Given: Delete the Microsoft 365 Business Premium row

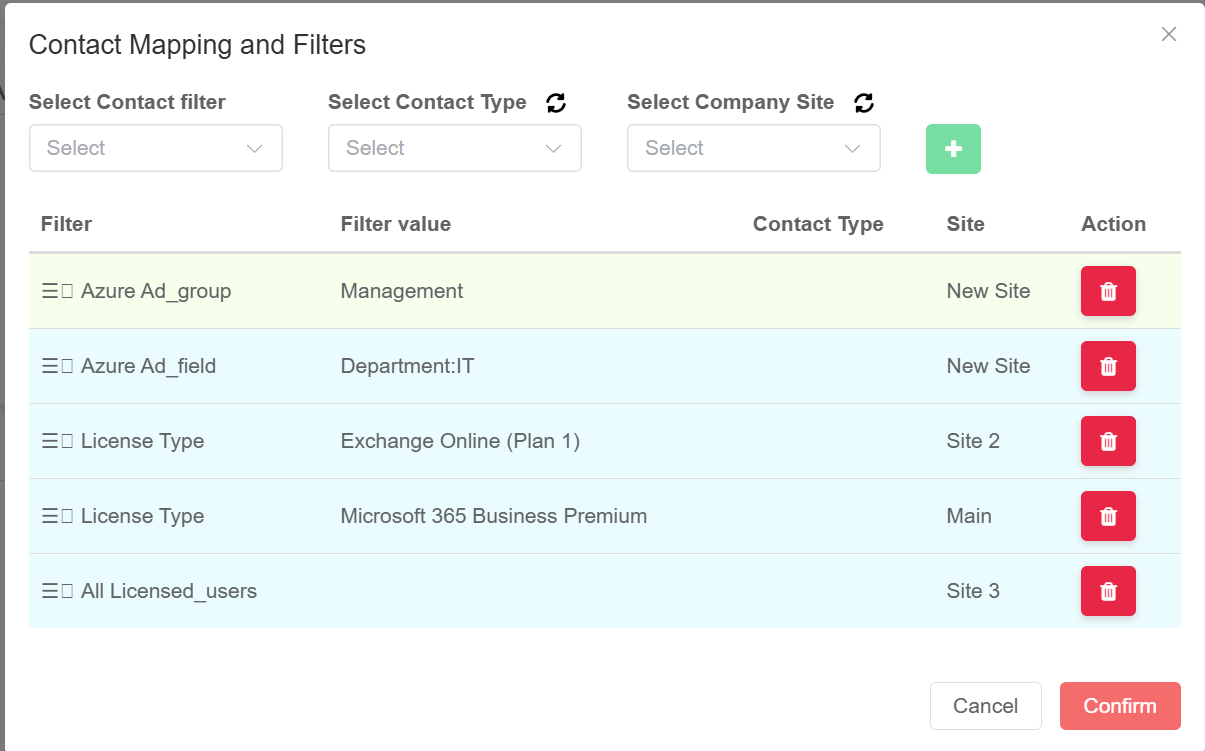Looking at the screenshot, I should point(1108,516).
